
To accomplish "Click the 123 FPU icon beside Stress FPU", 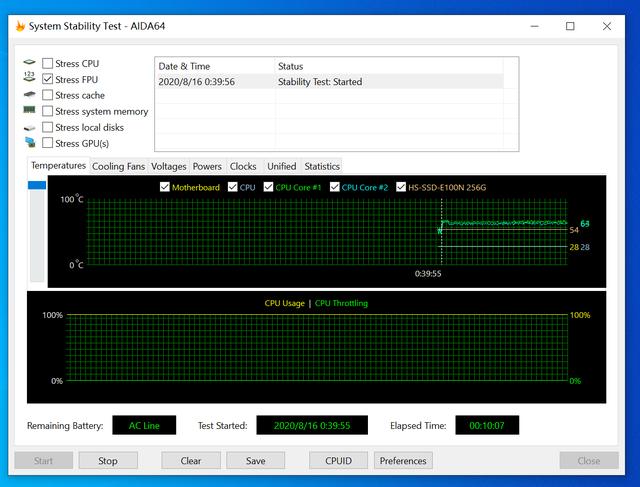I will point(29,76).
